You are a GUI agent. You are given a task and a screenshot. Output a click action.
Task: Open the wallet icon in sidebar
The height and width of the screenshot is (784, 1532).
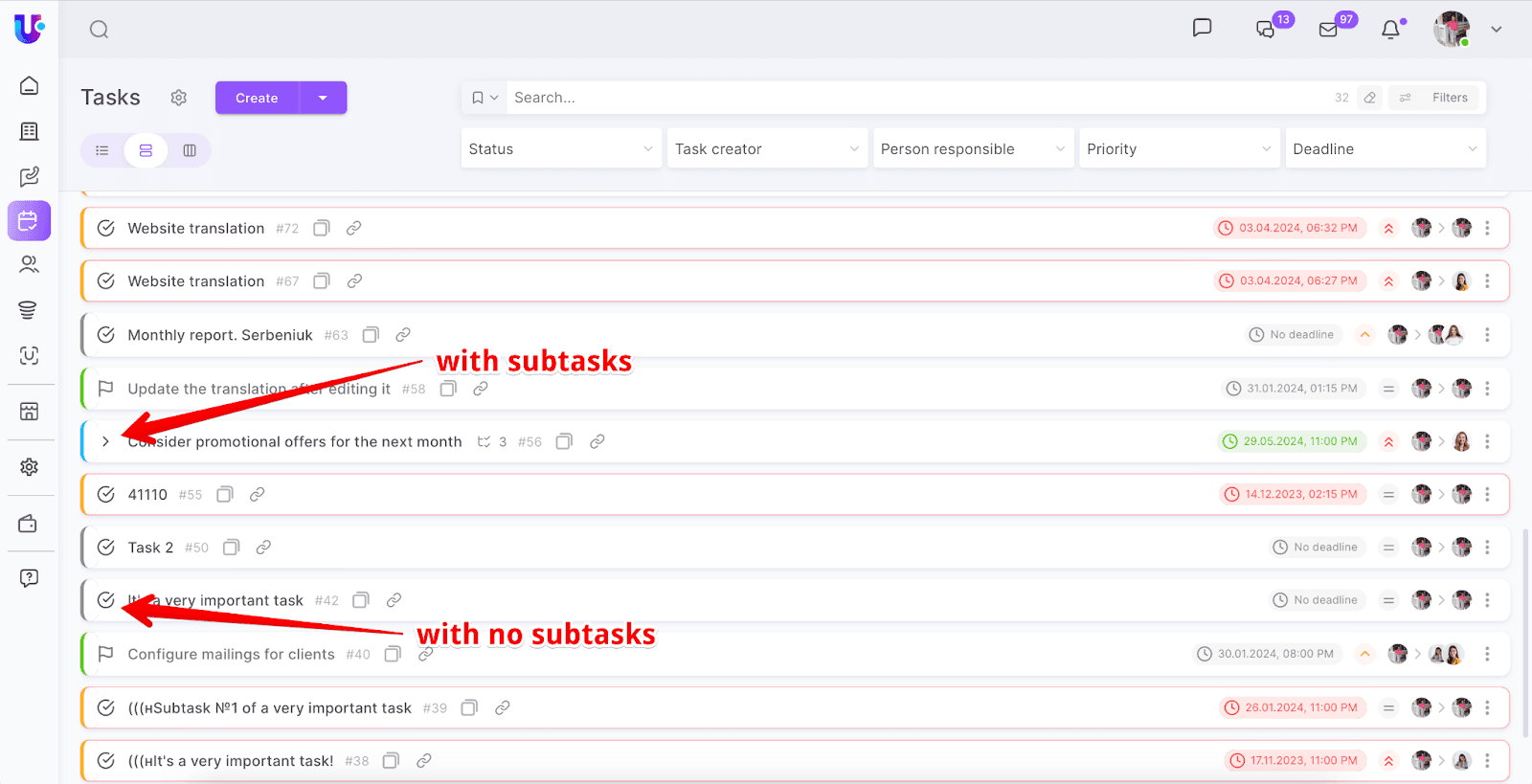tap(30, 524)
